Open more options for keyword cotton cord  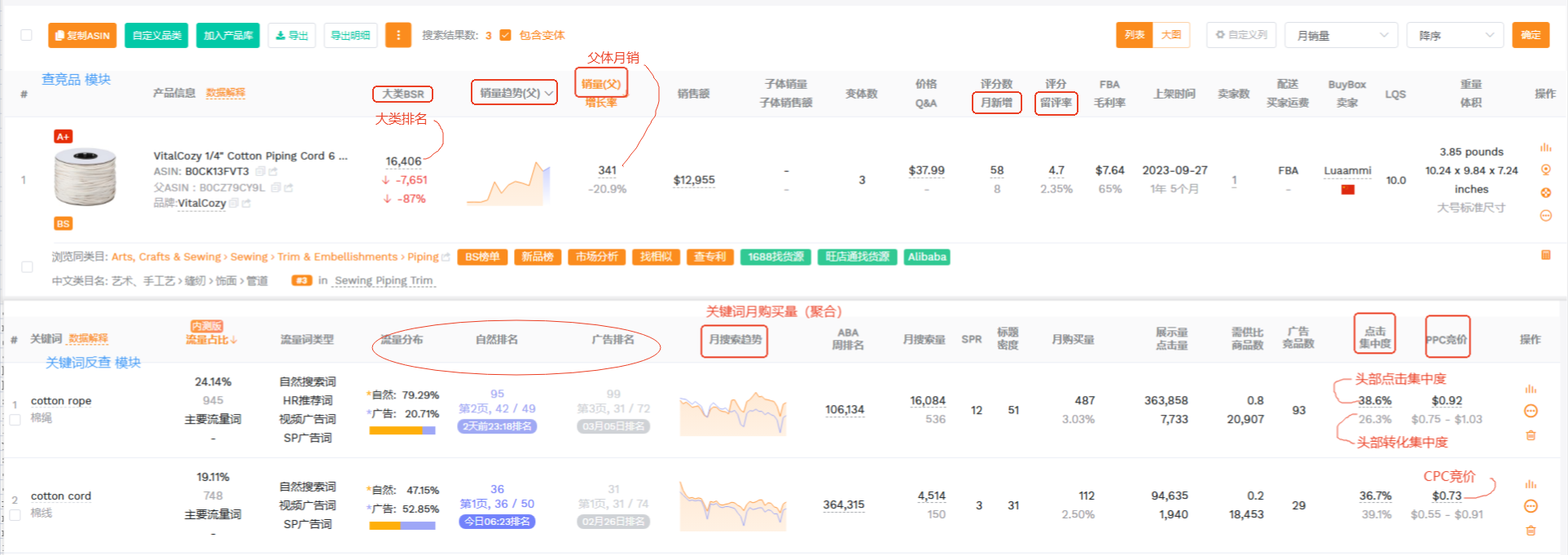pos(1531,506)
